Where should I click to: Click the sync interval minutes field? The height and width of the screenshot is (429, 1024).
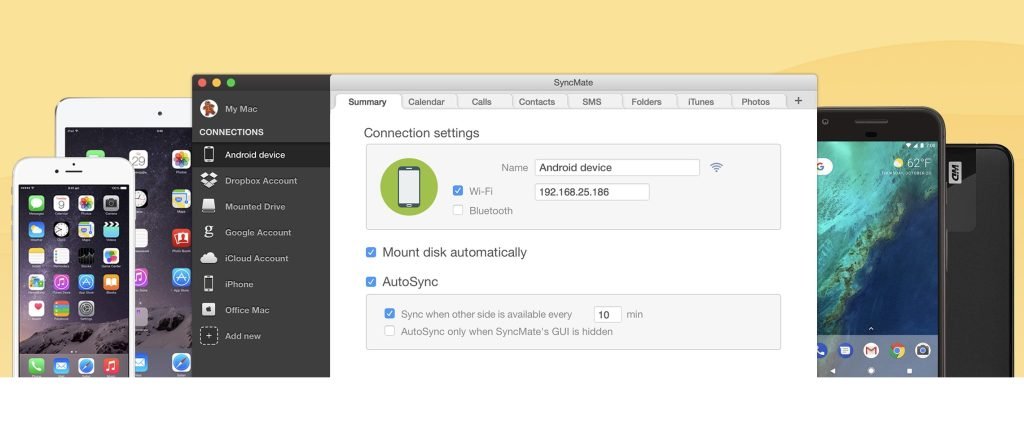[x=607, y=314]
